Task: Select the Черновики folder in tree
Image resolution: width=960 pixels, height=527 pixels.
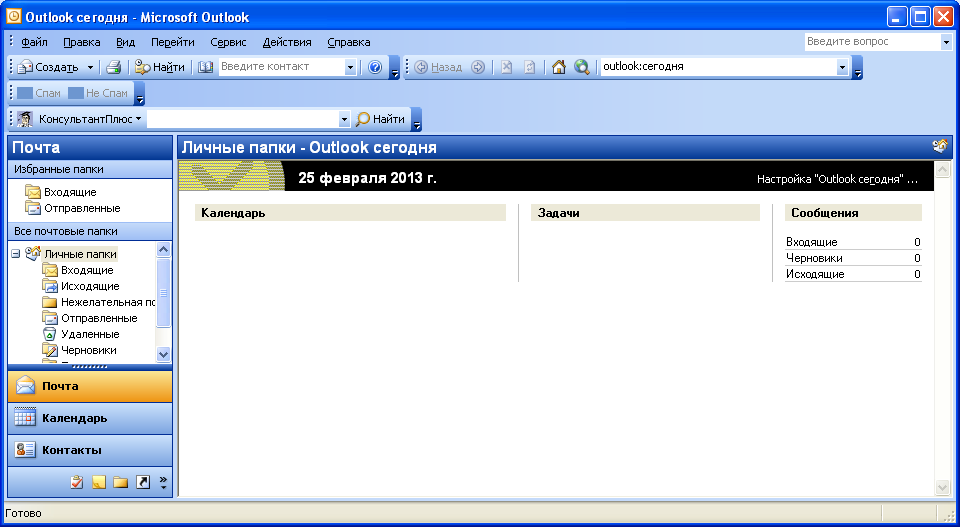Action: click(80, 350)
